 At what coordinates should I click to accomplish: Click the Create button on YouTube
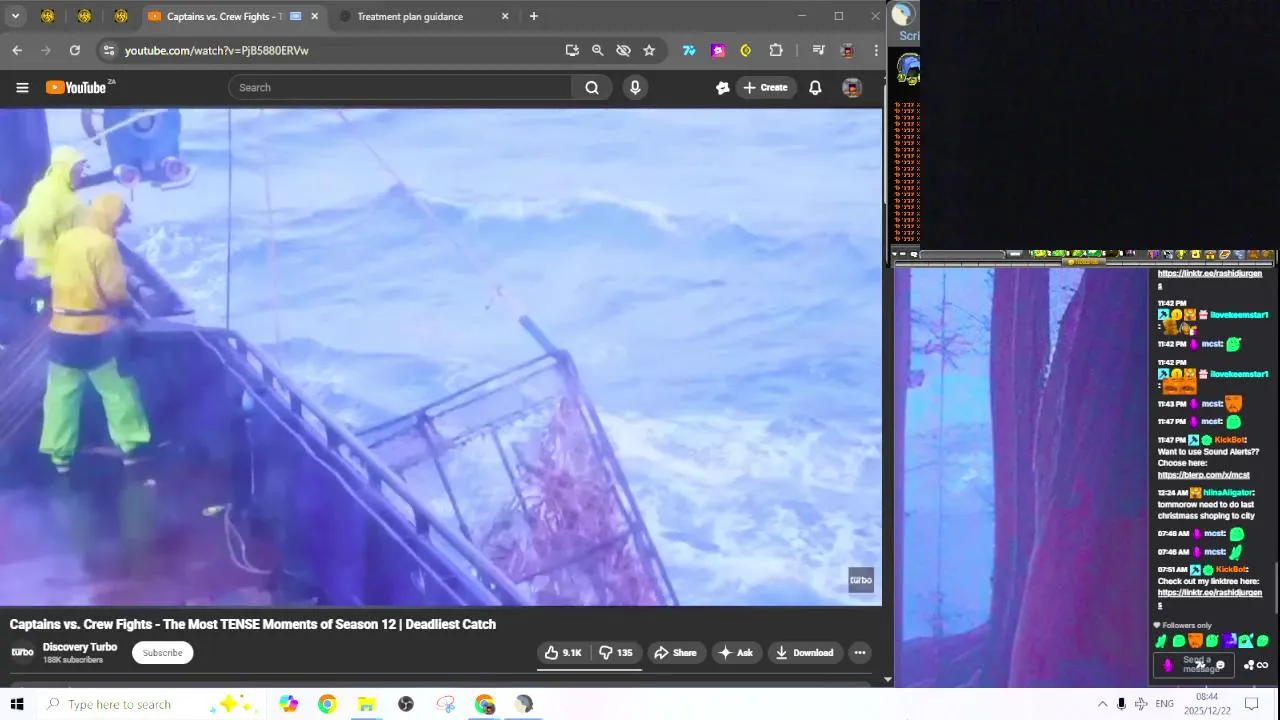[x=765, y=88]
